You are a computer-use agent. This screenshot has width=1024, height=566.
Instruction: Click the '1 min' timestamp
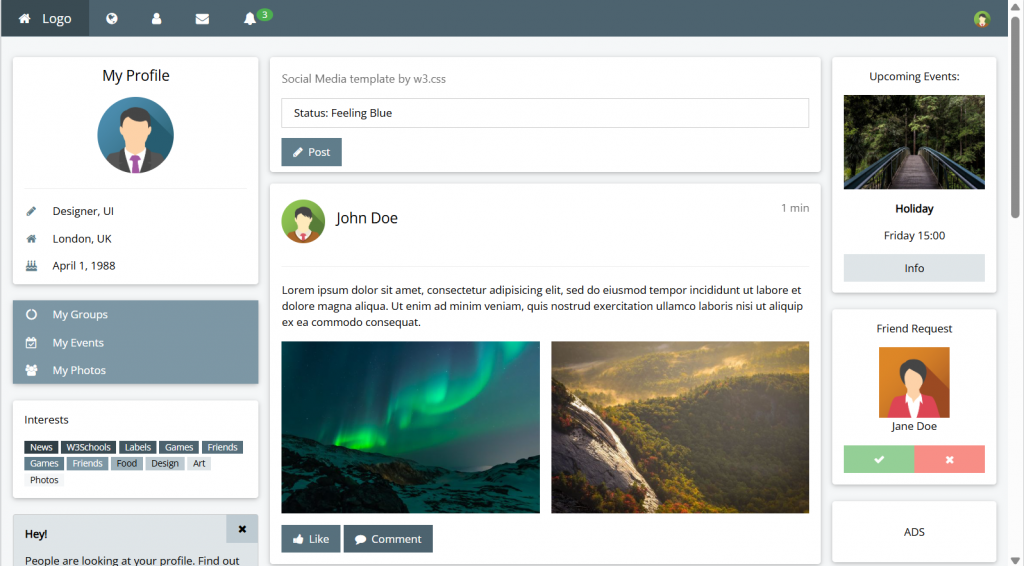tap(795, 208)
